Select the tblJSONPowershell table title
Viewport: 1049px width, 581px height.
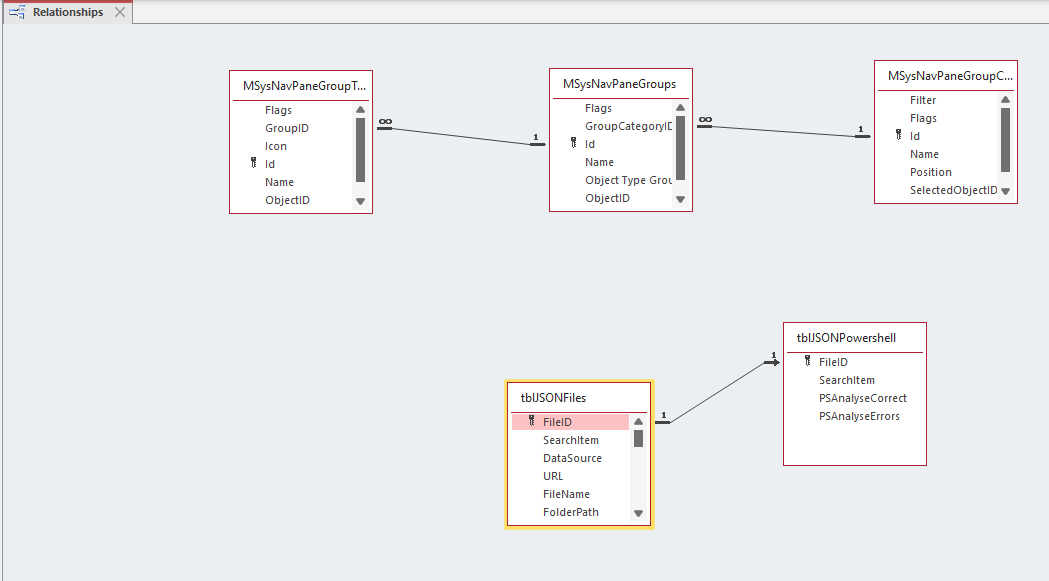click(846, 338)
